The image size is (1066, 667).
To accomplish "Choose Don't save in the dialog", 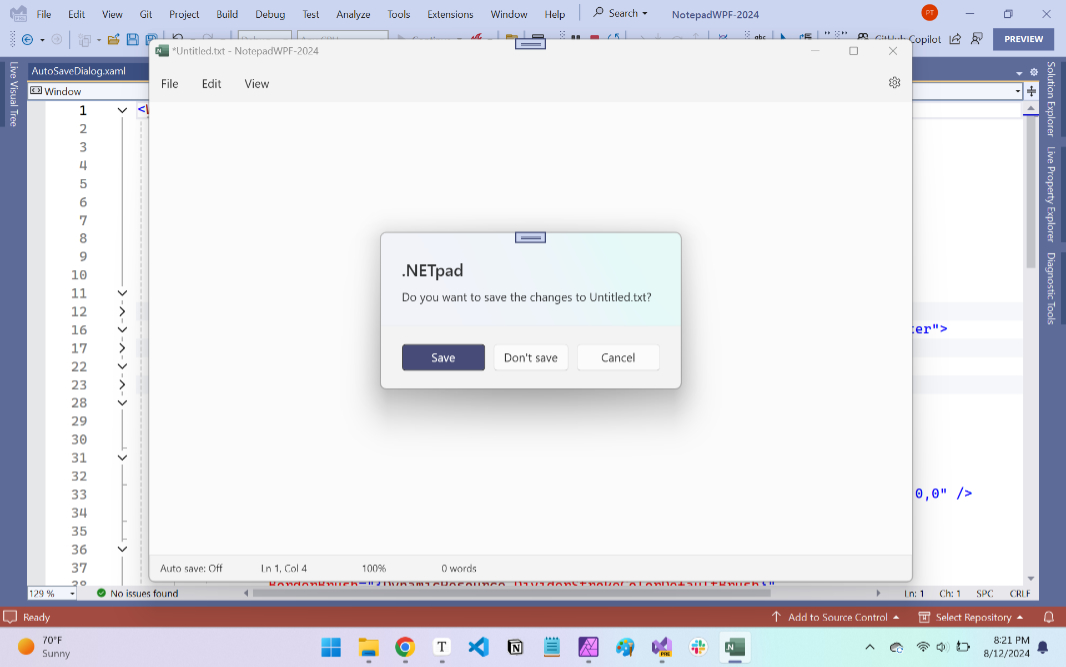I will (531, 358).
